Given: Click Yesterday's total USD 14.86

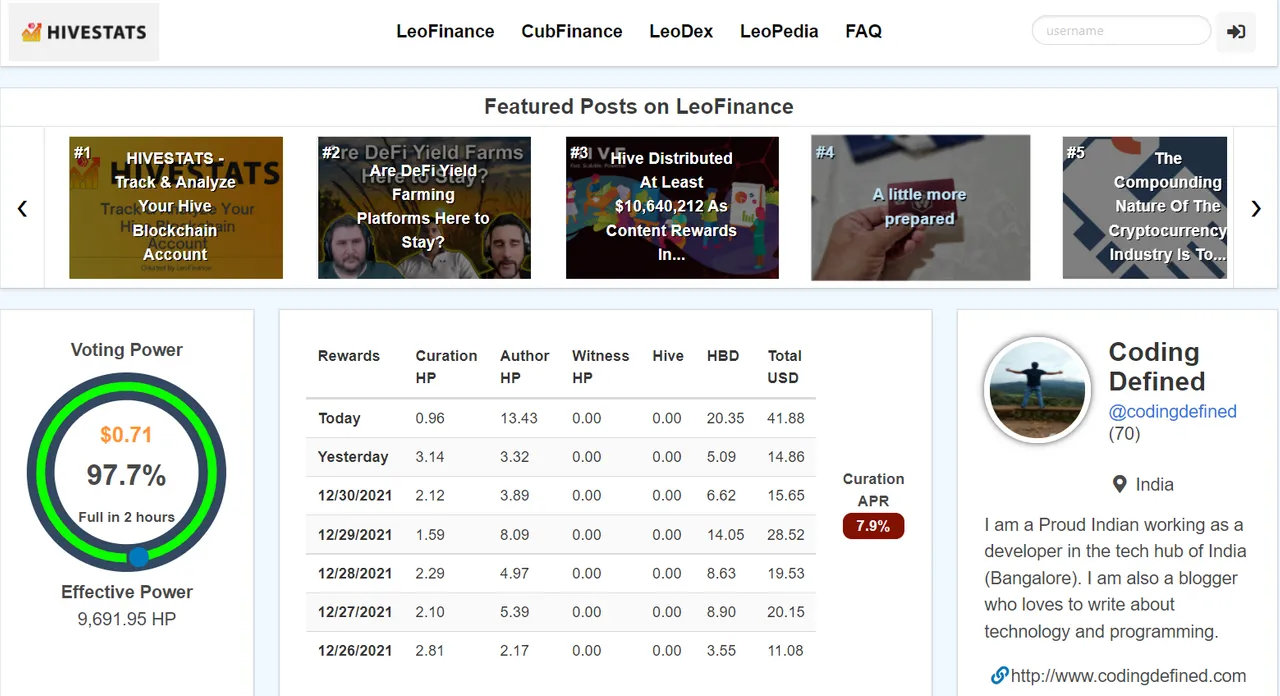Looking at the screenshot, I should tap(786, 457).
